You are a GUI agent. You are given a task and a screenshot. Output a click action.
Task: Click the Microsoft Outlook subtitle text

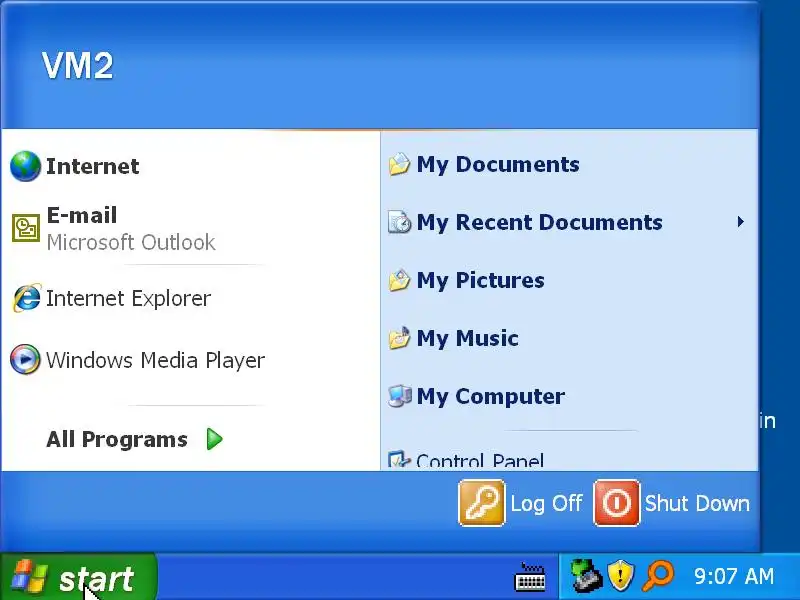(131, 242)
